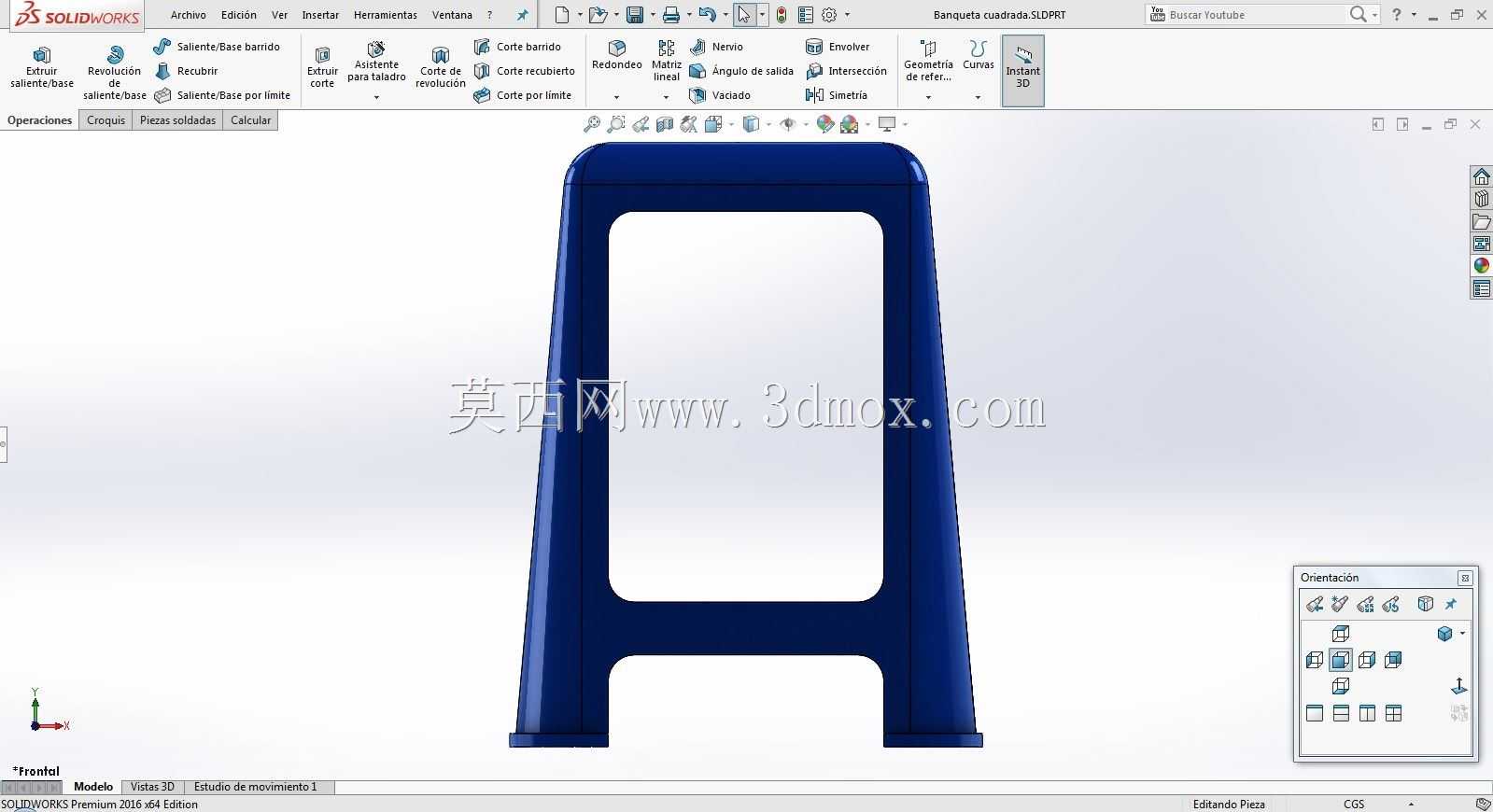Select Bottom view cube in Orientación
This screenshot has height=812, width=1493.
pos(1341,686)
